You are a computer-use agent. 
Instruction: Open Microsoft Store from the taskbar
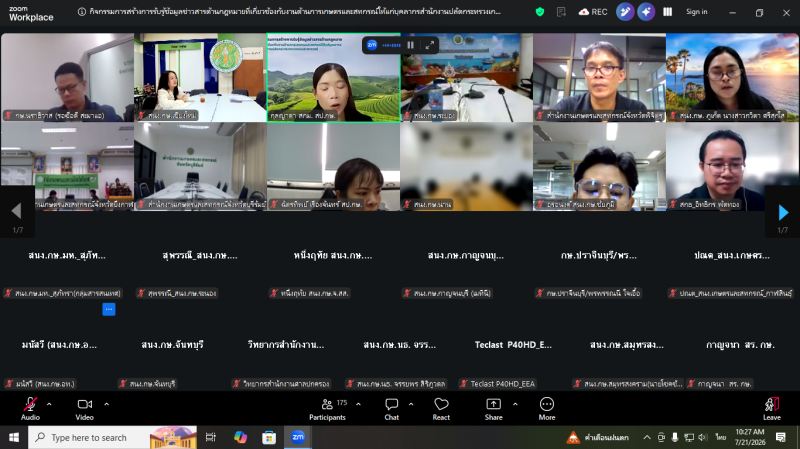click(x=269, y=437)
